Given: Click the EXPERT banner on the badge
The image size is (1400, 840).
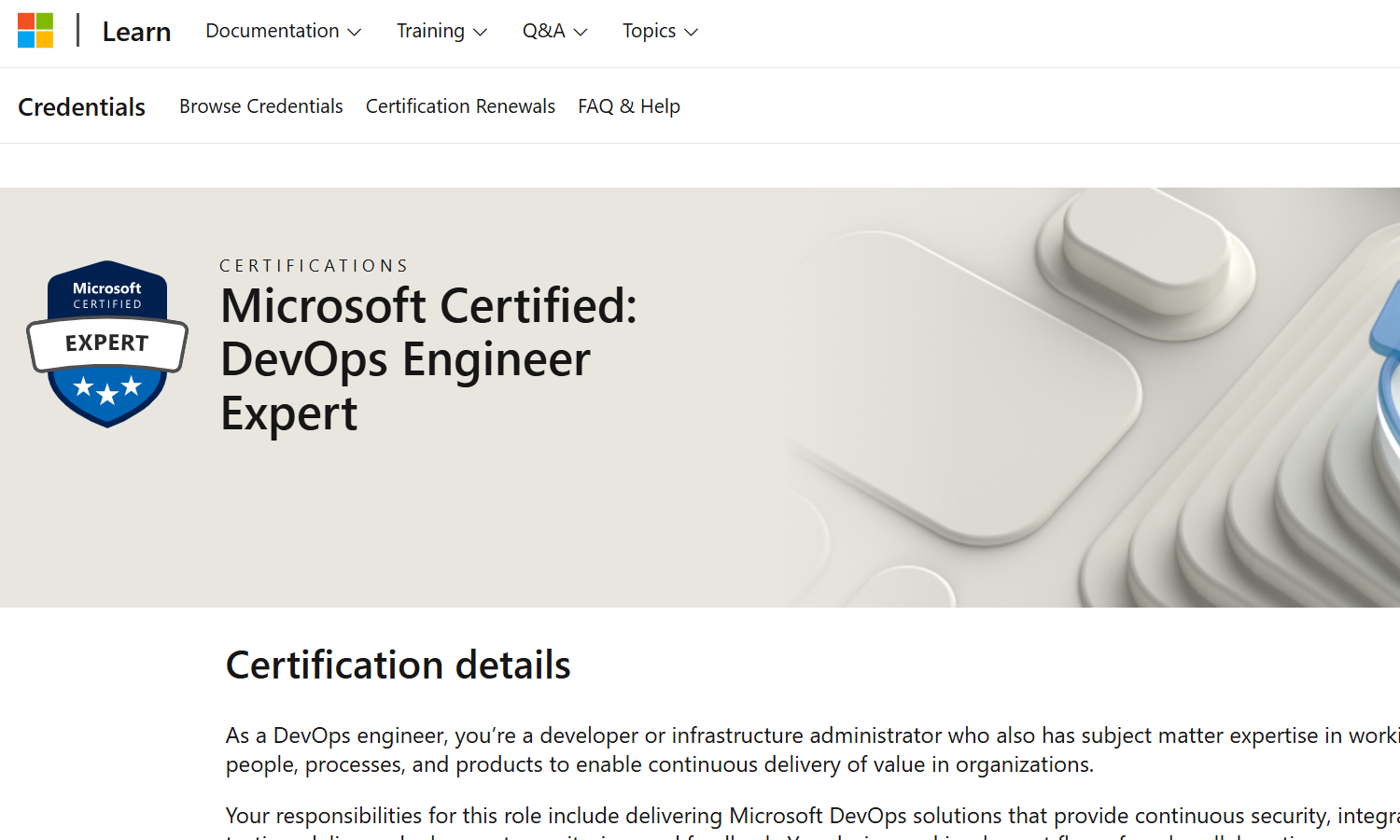Looking at the screenshot, I should click(107, 343).
